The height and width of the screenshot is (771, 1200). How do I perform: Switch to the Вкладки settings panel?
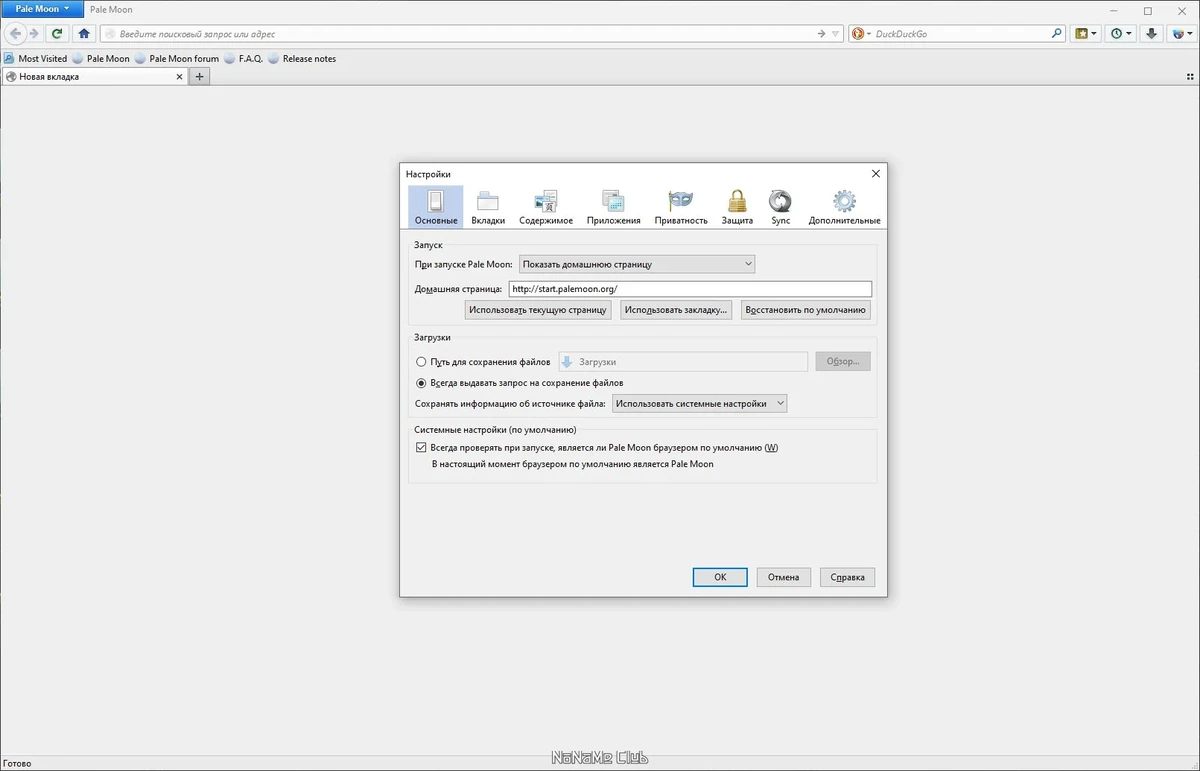488,207
